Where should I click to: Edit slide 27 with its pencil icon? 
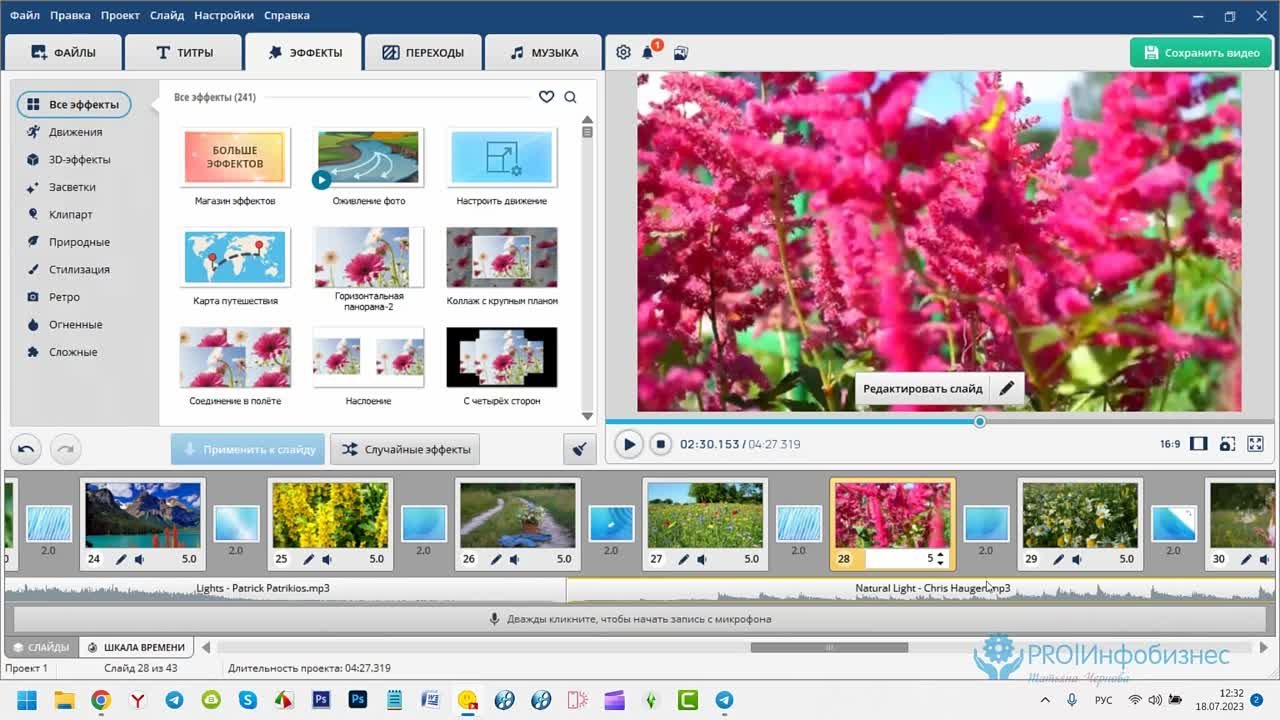pyautogui.click(x=683, y=559)
